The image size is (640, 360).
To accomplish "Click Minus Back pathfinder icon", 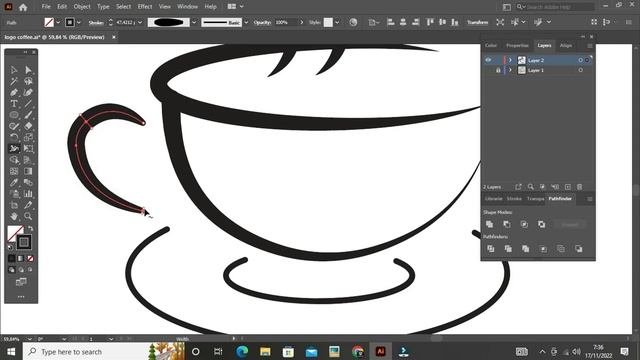I will click(x=578, y=249).
